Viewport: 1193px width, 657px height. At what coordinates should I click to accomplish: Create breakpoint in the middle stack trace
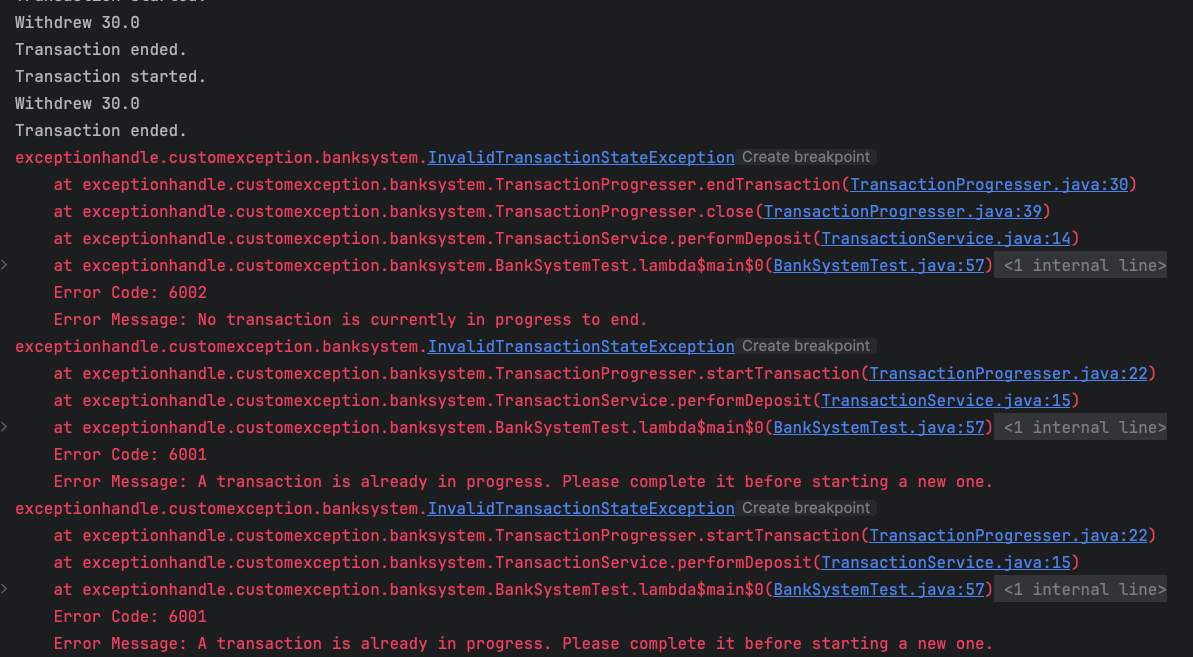pos(806,346)
